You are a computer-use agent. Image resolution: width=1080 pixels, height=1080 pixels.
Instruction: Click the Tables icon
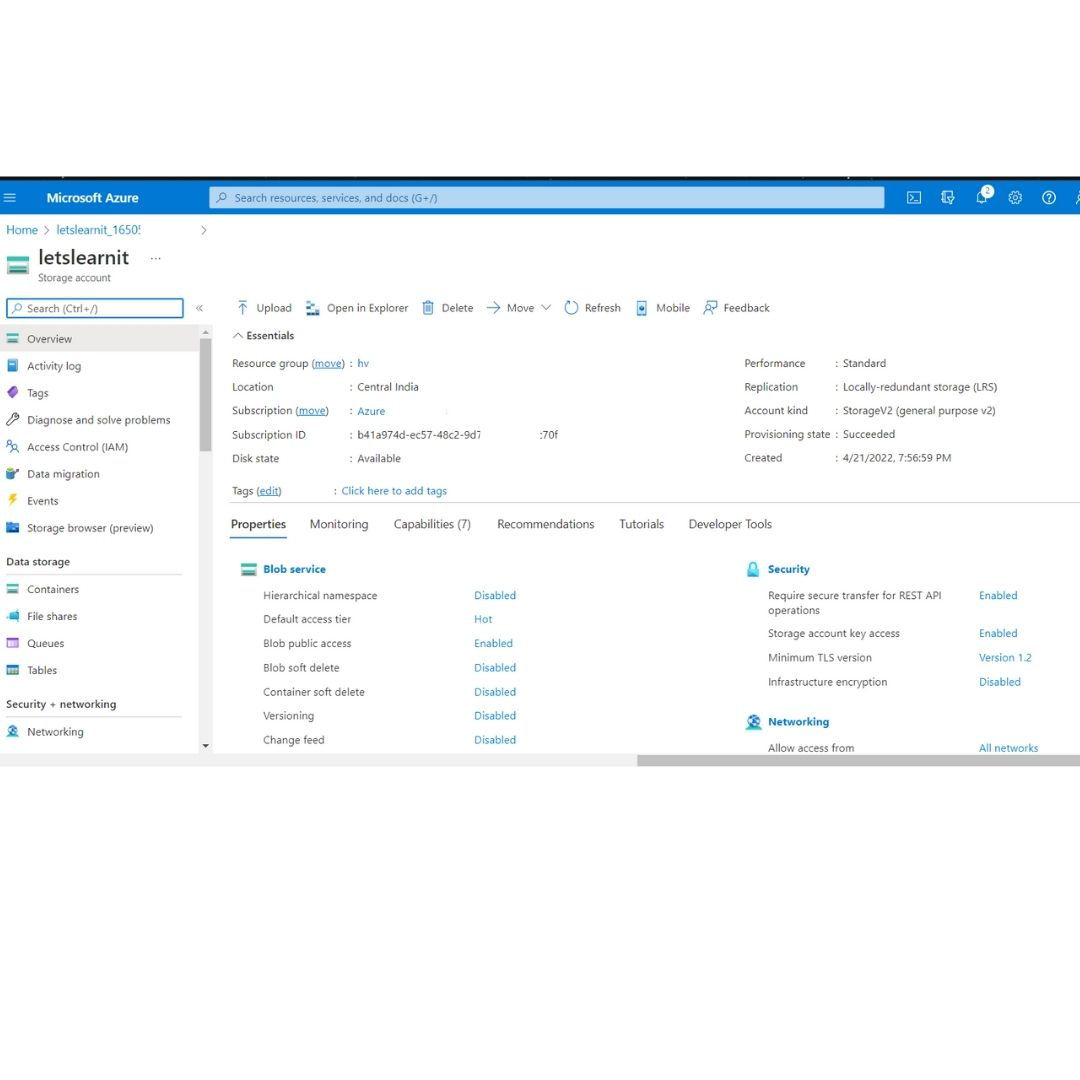point(12,669)
